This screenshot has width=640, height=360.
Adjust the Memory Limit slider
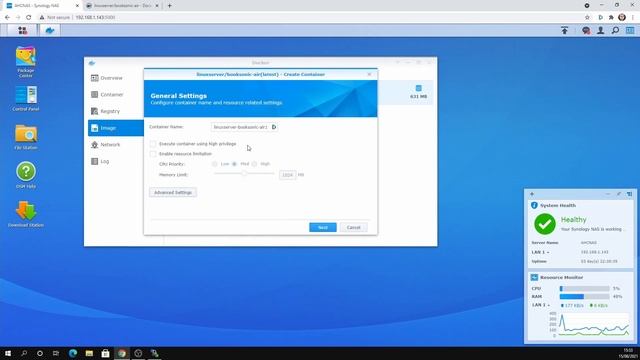[244, 173]
